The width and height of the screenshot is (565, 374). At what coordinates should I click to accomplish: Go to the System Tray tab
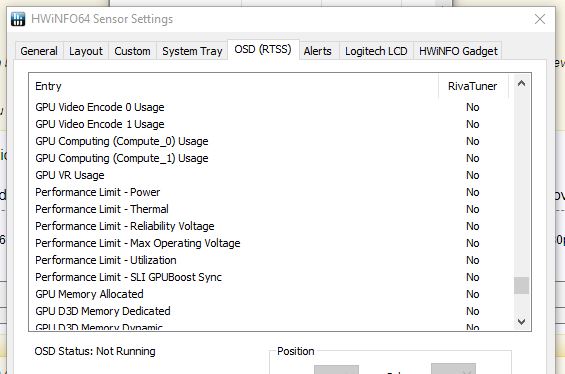(192, 51)
